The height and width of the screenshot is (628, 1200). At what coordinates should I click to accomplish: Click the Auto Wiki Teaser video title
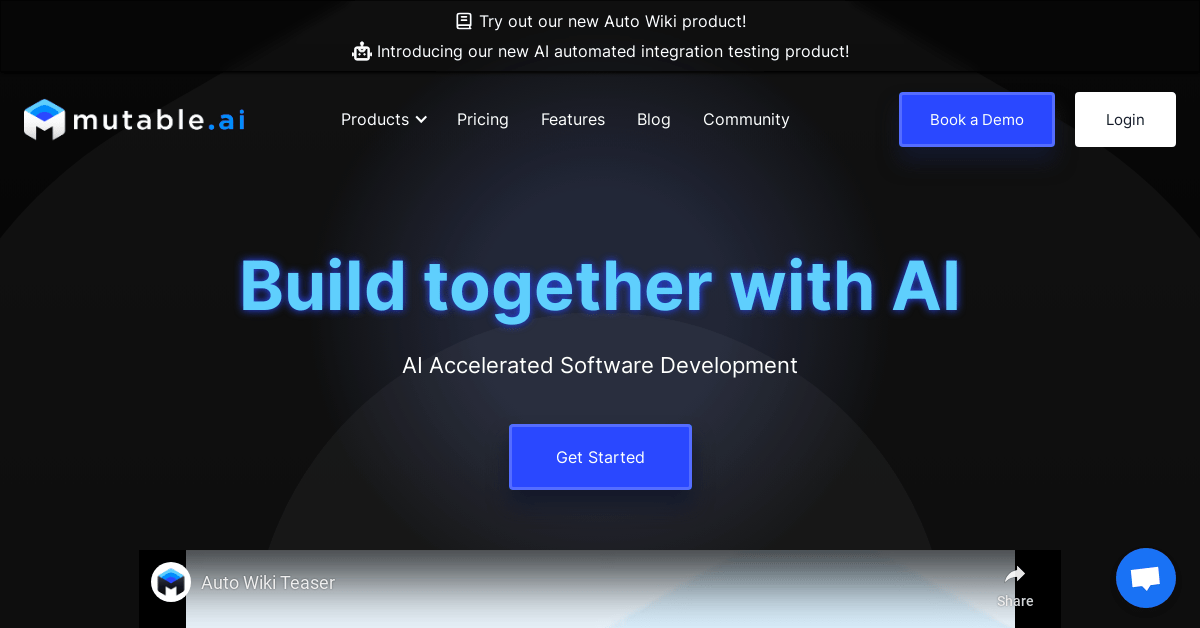268,582
